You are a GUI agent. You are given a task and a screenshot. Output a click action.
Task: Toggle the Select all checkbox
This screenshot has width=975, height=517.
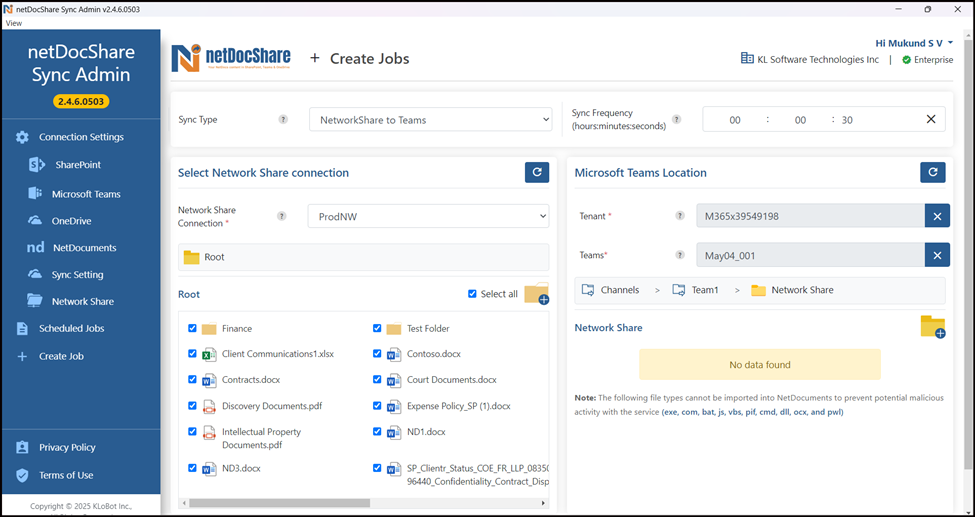point(472,294)
